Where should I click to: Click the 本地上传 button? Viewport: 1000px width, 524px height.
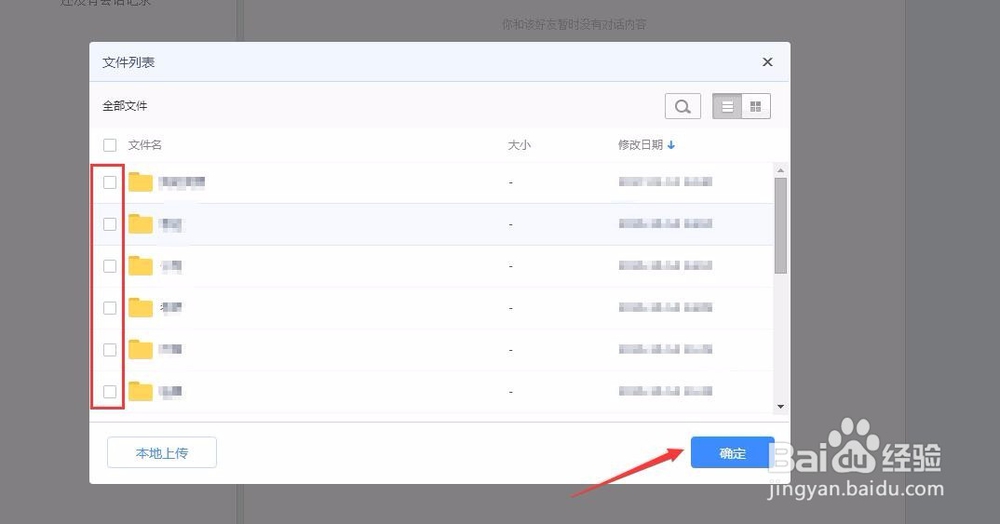tap(162, 453)
